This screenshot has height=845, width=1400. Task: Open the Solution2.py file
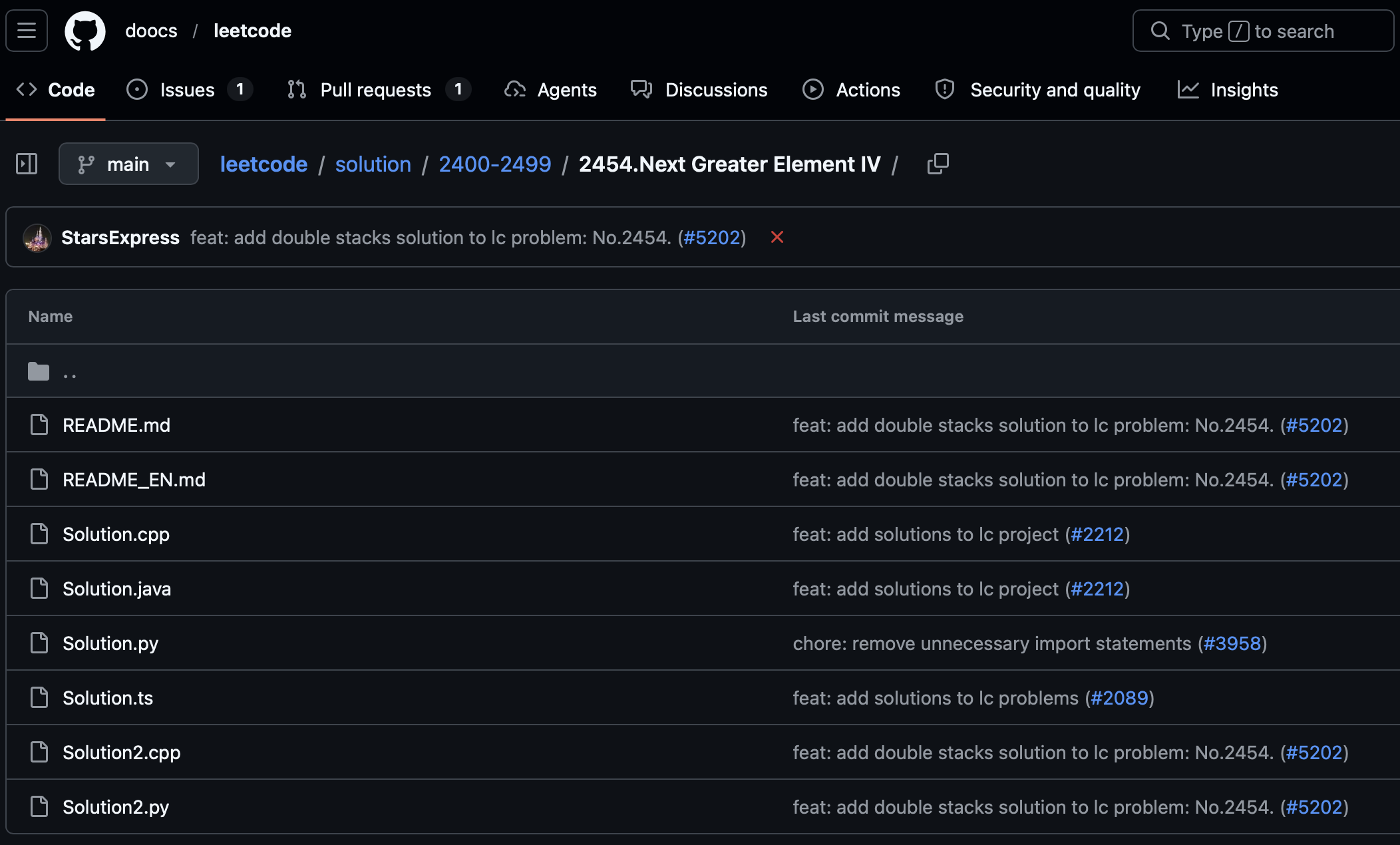(116, 807)
